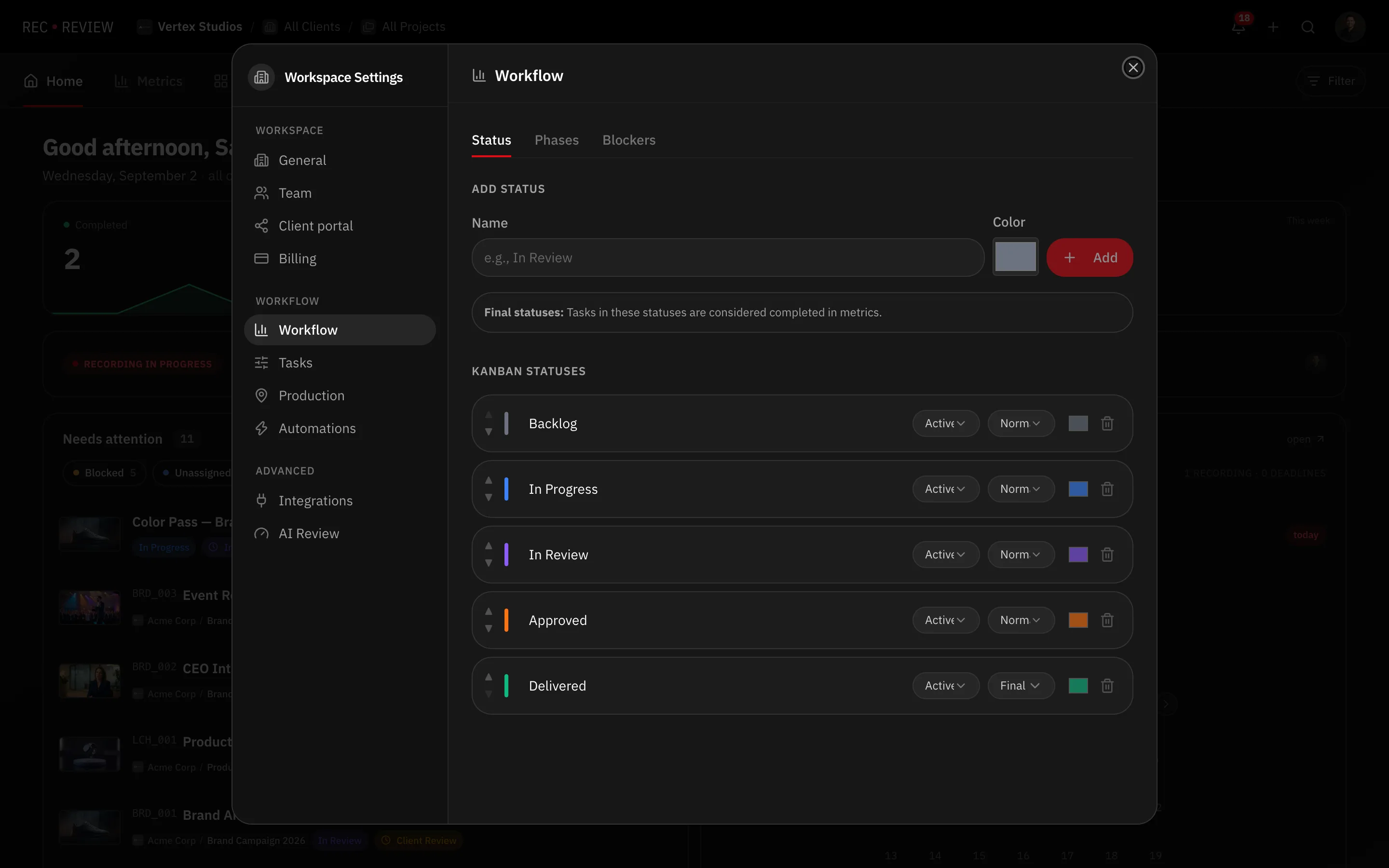Switch to the Phases tab
This screenshot has width=1389, height=868.
(x=556, y=140)
